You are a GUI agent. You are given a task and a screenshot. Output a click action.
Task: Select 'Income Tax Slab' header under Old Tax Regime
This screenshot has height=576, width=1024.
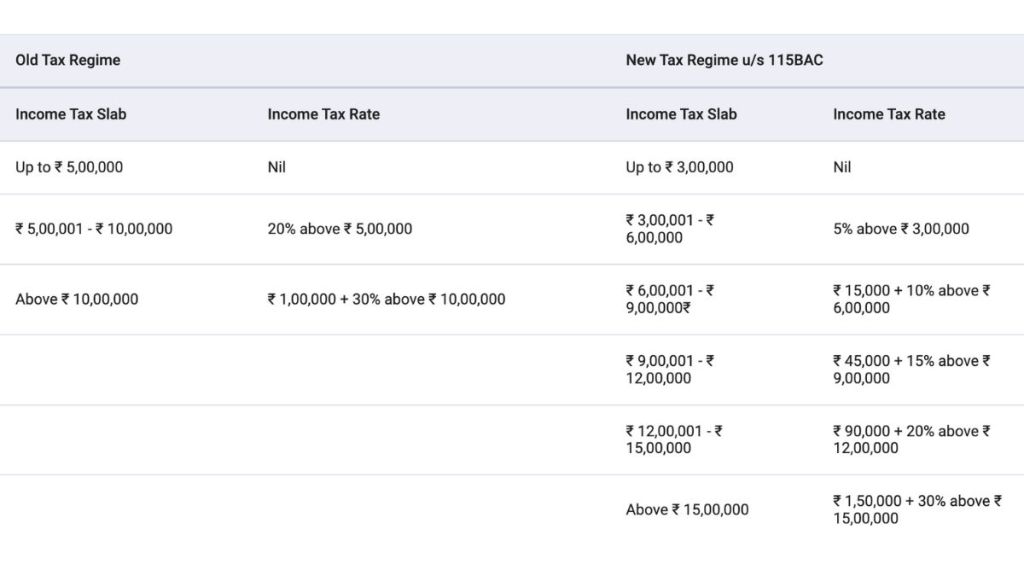point(71,114)
